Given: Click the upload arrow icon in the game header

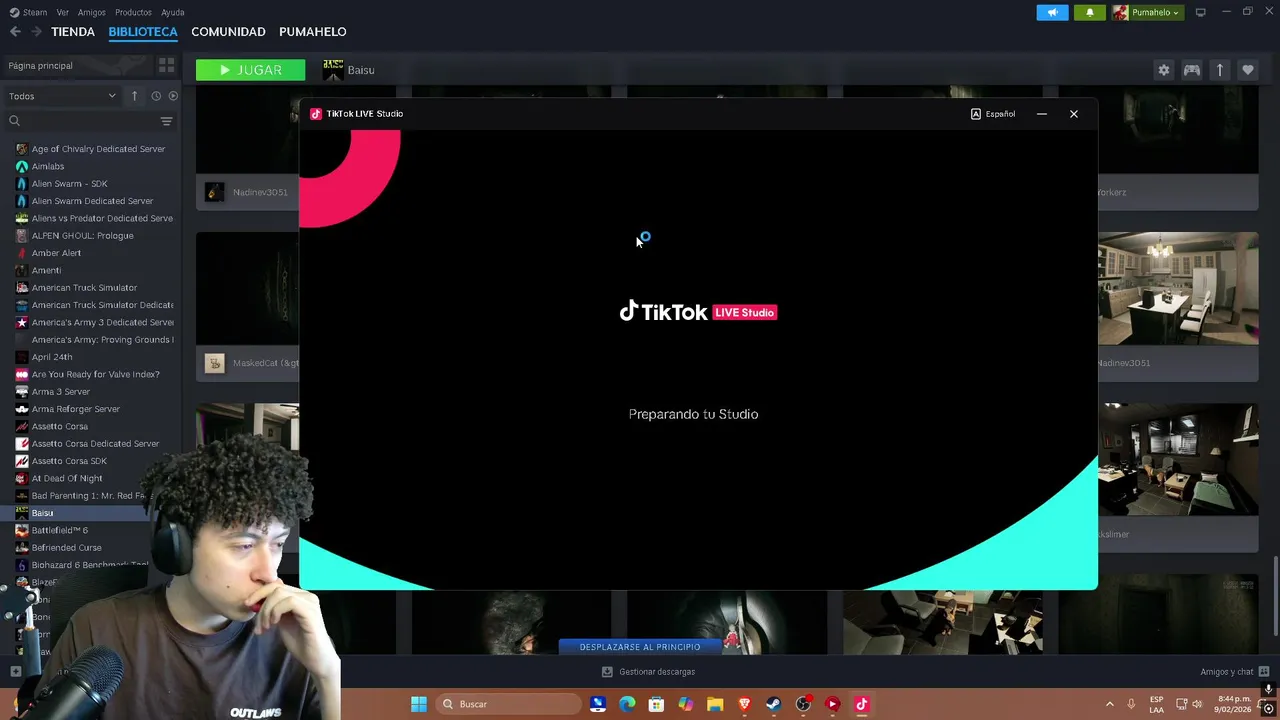Looking at the screenshot, I should point(1220,70).
